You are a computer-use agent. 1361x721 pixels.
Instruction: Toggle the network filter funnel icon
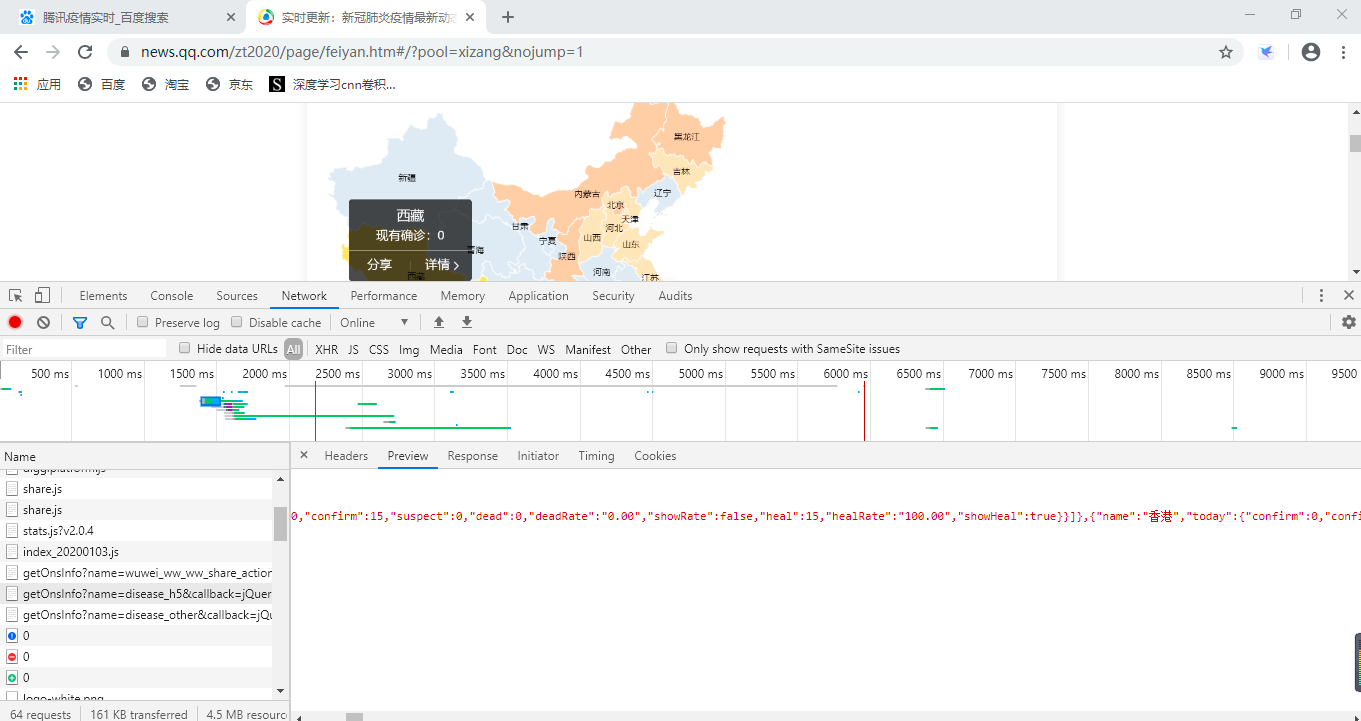click(x=80, y=322)
